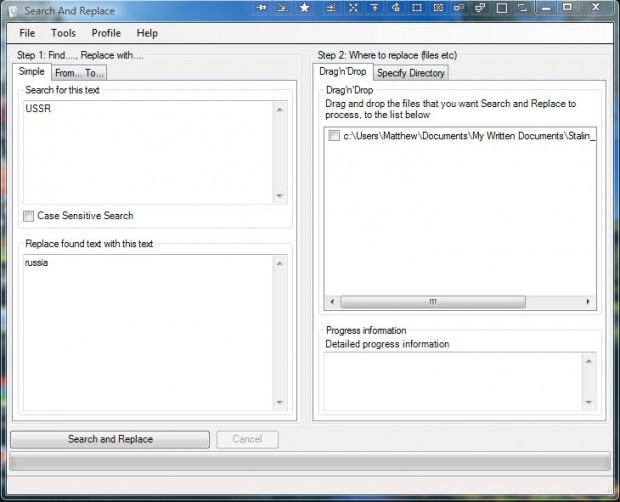
Task: Open the Profile menu
Action: [106, 33]
